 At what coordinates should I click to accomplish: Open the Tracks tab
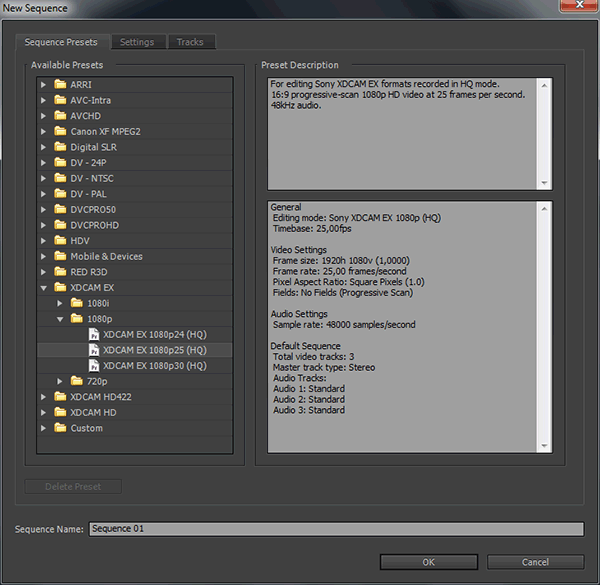pyautogui.click(x=190, y=42)
